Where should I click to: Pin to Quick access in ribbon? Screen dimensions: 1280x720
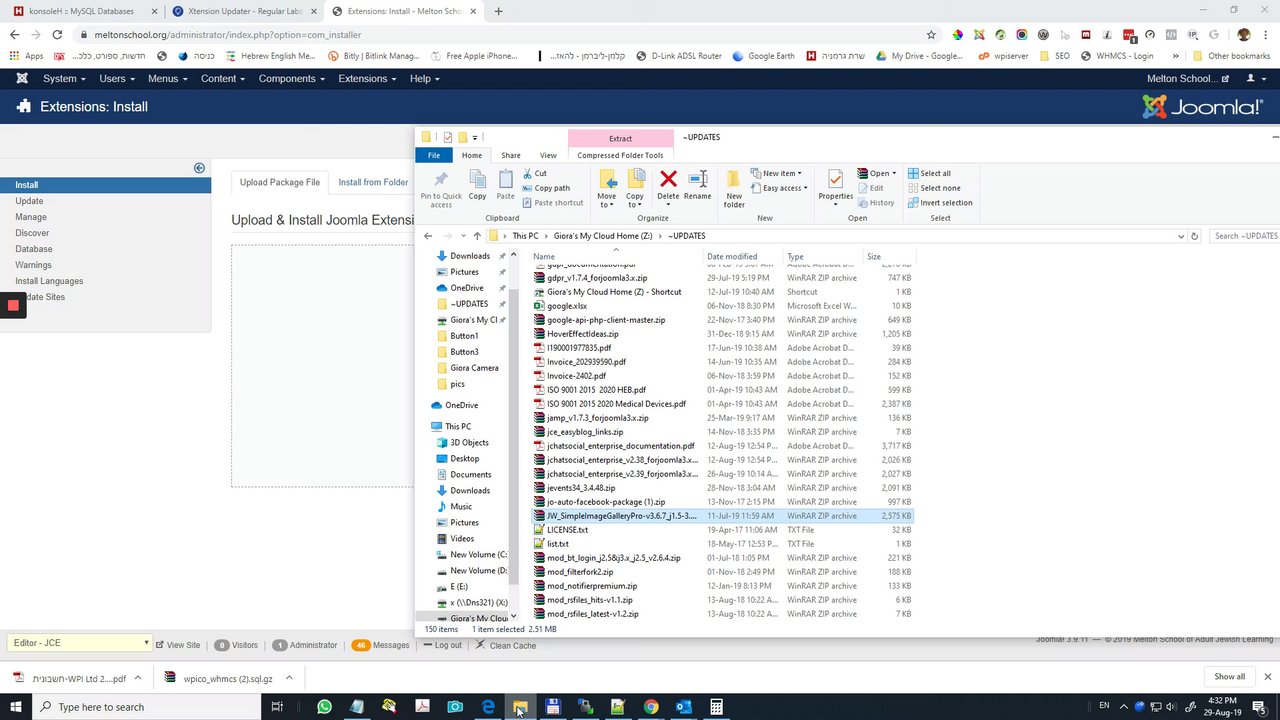pyautogui.click(x=441, y=188)
